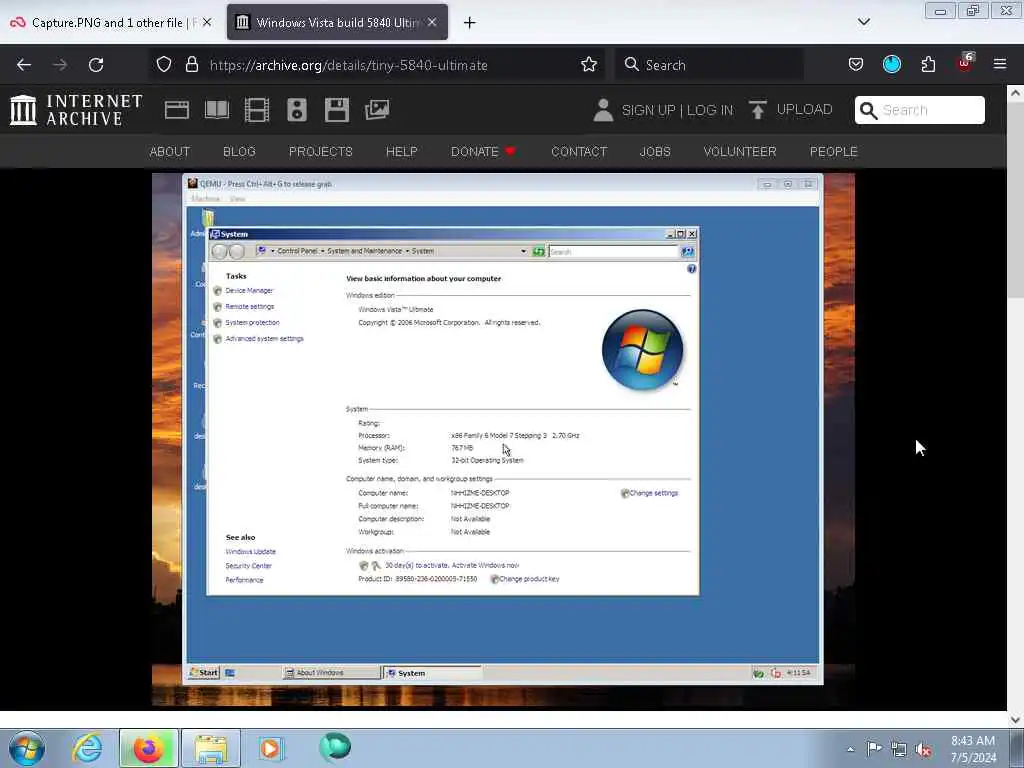Click the address bar URL
Screen dimensions: 1024x768
pyautogui.click(x=349, y=65)
